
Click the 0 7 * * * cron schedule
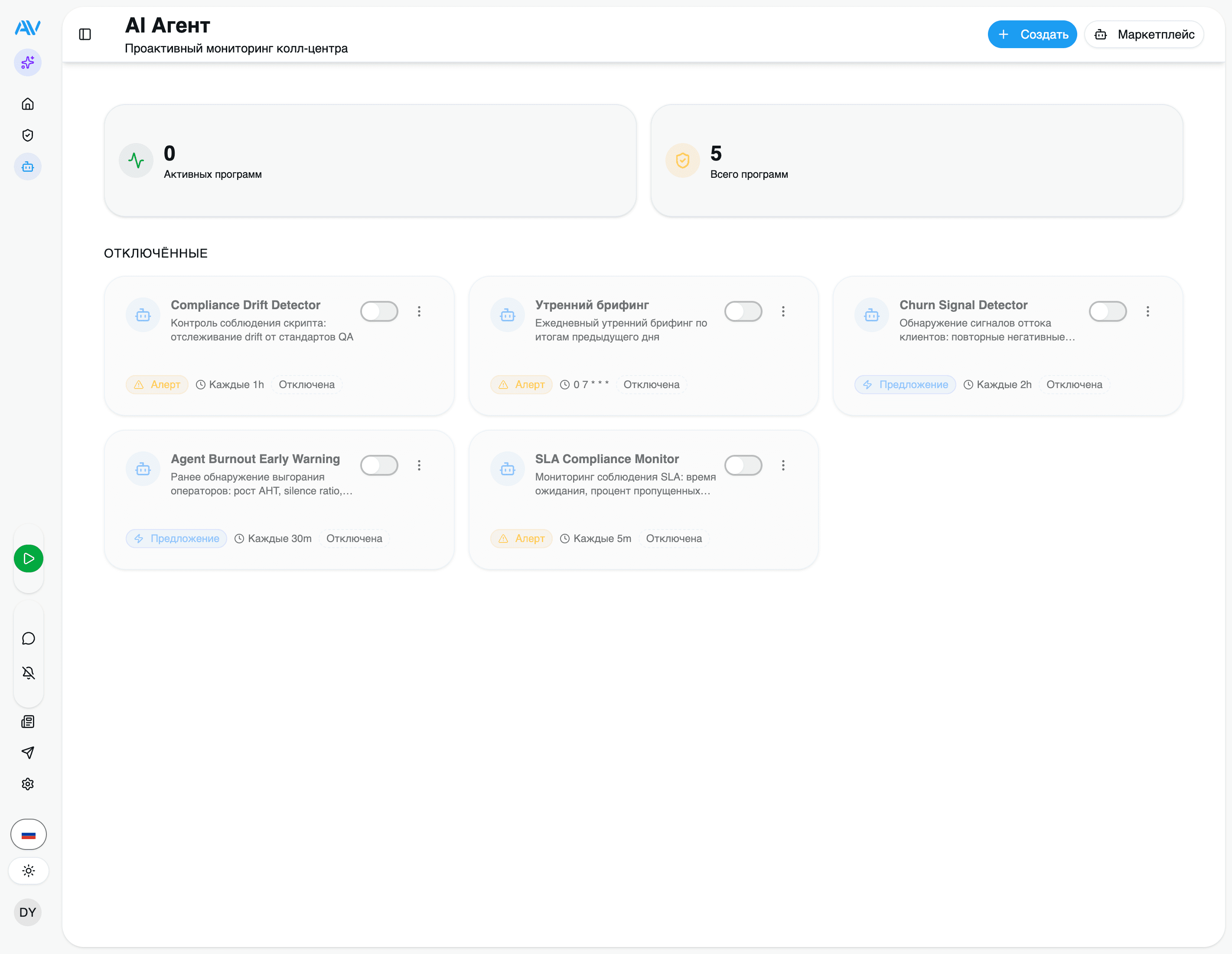(x=591, y=385)
